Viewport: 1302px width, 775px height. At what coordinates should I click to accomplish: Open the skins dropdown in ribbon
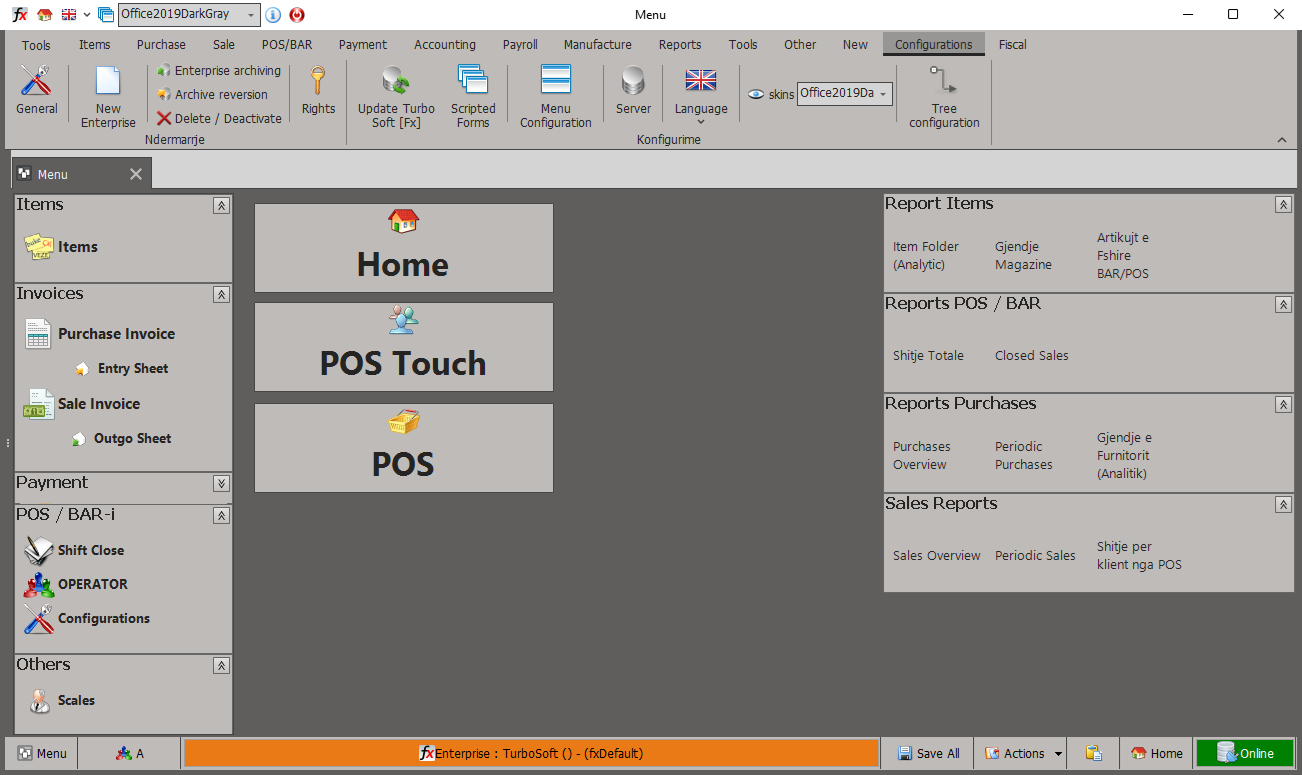(883, 94)
